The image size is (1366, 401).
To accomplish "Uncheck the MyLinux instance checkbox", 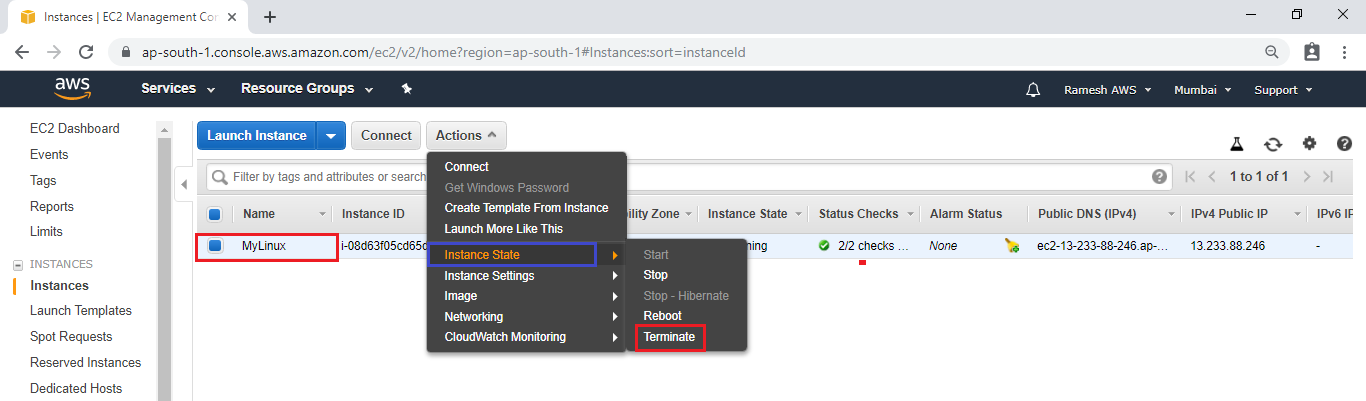I will coord(214,245).
